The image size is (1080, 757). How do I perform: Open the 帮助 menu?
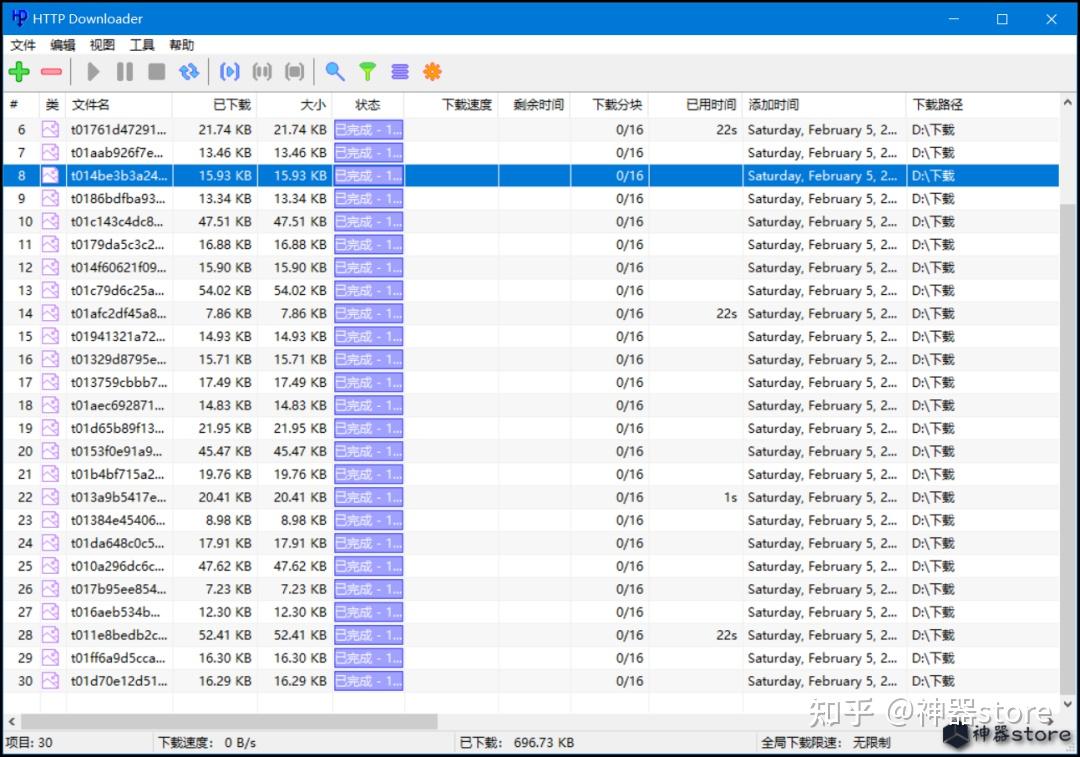click(182, 45)
